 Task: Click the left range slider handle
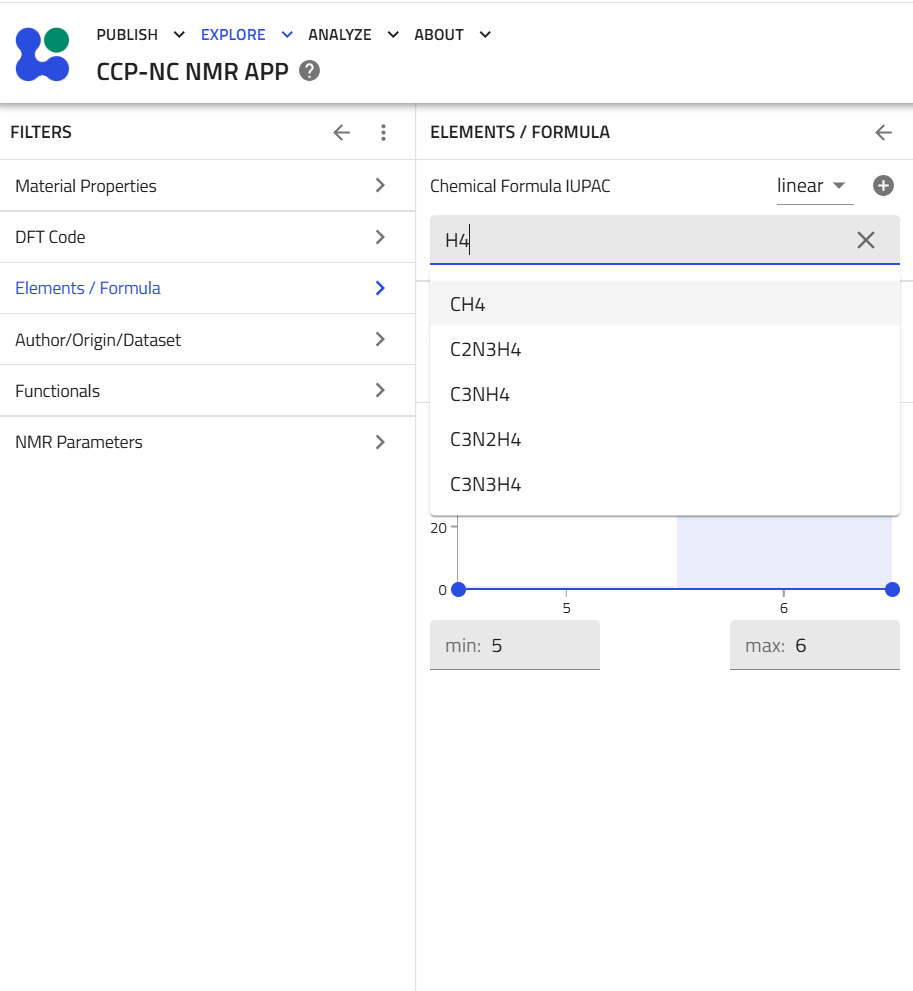pyautogui.click(x=459, y=590)
